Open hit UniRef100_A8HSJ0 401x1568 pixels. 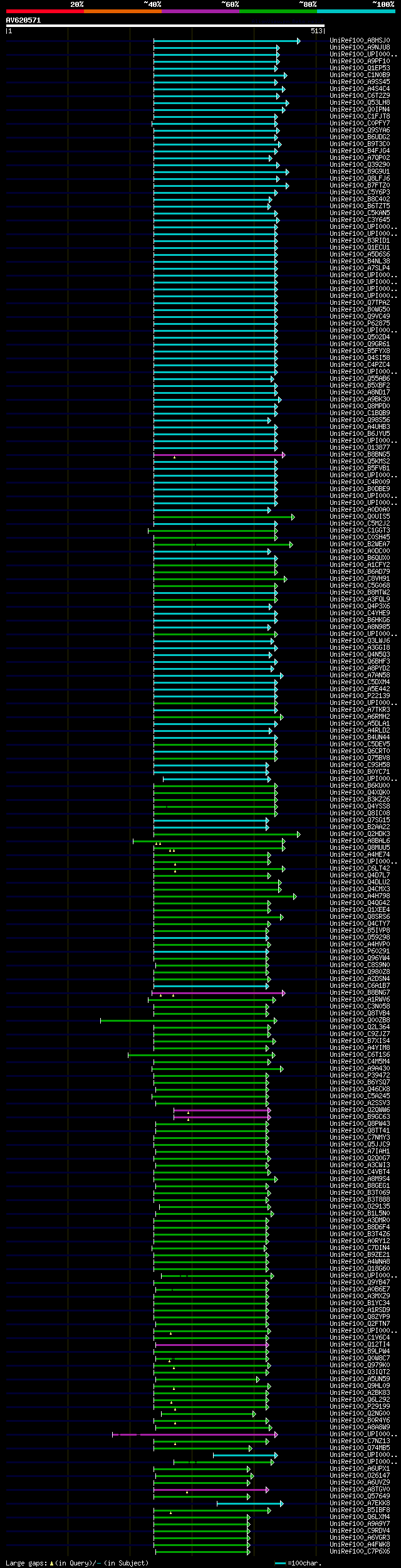tap(360, 41)
